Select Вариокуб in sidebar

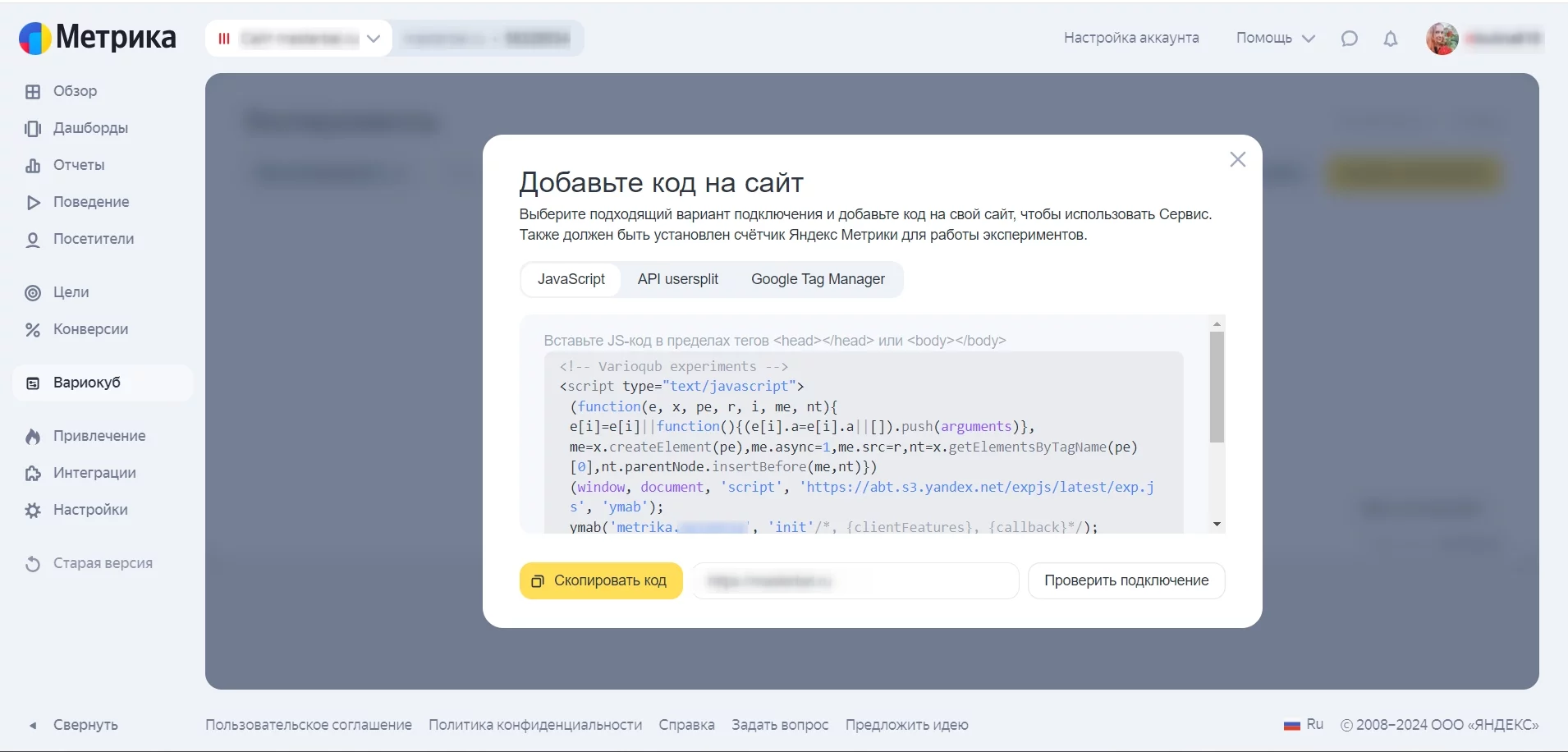click(103, 383)
